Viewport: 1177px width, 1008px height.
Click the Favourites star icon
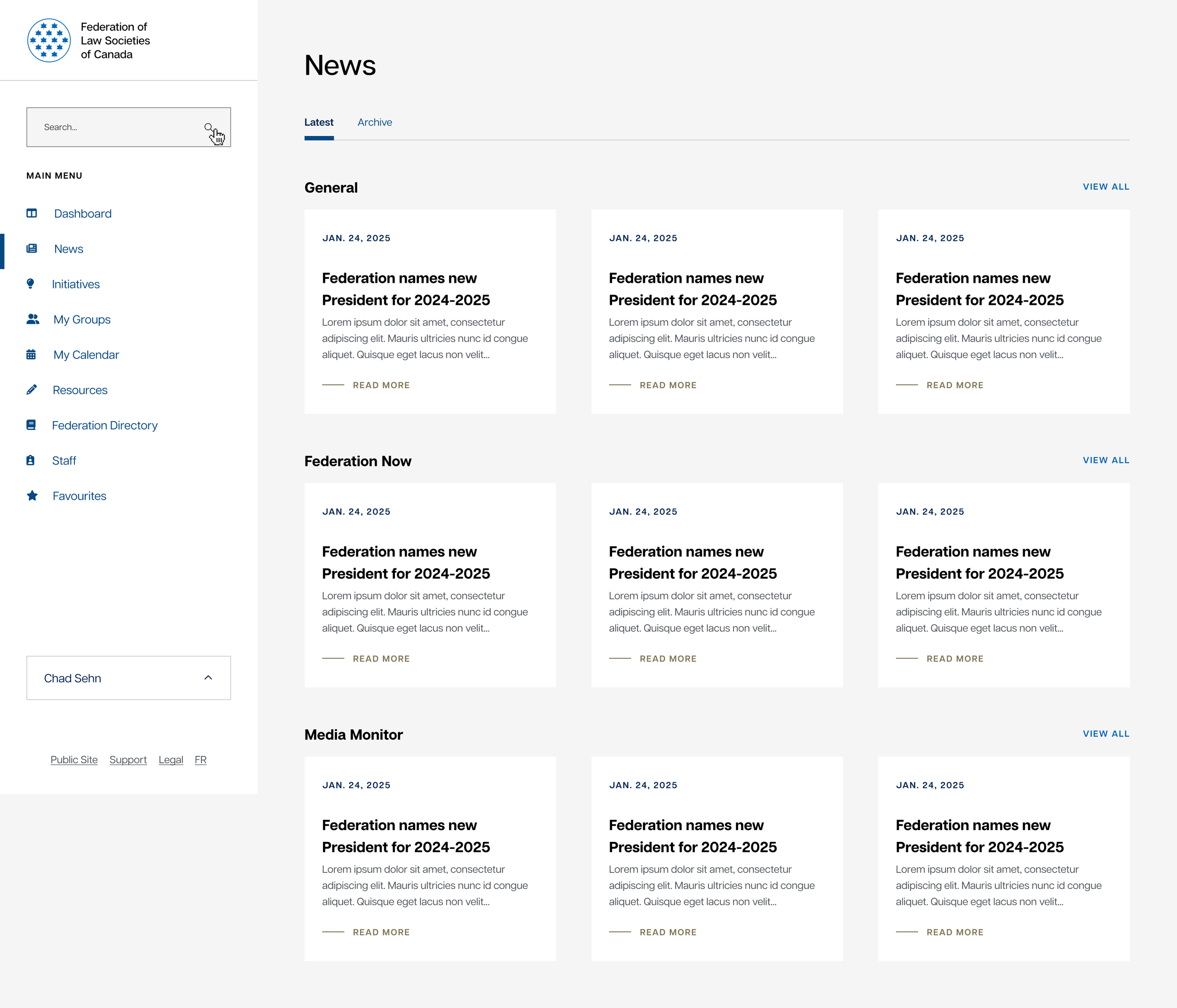[32, 495]
